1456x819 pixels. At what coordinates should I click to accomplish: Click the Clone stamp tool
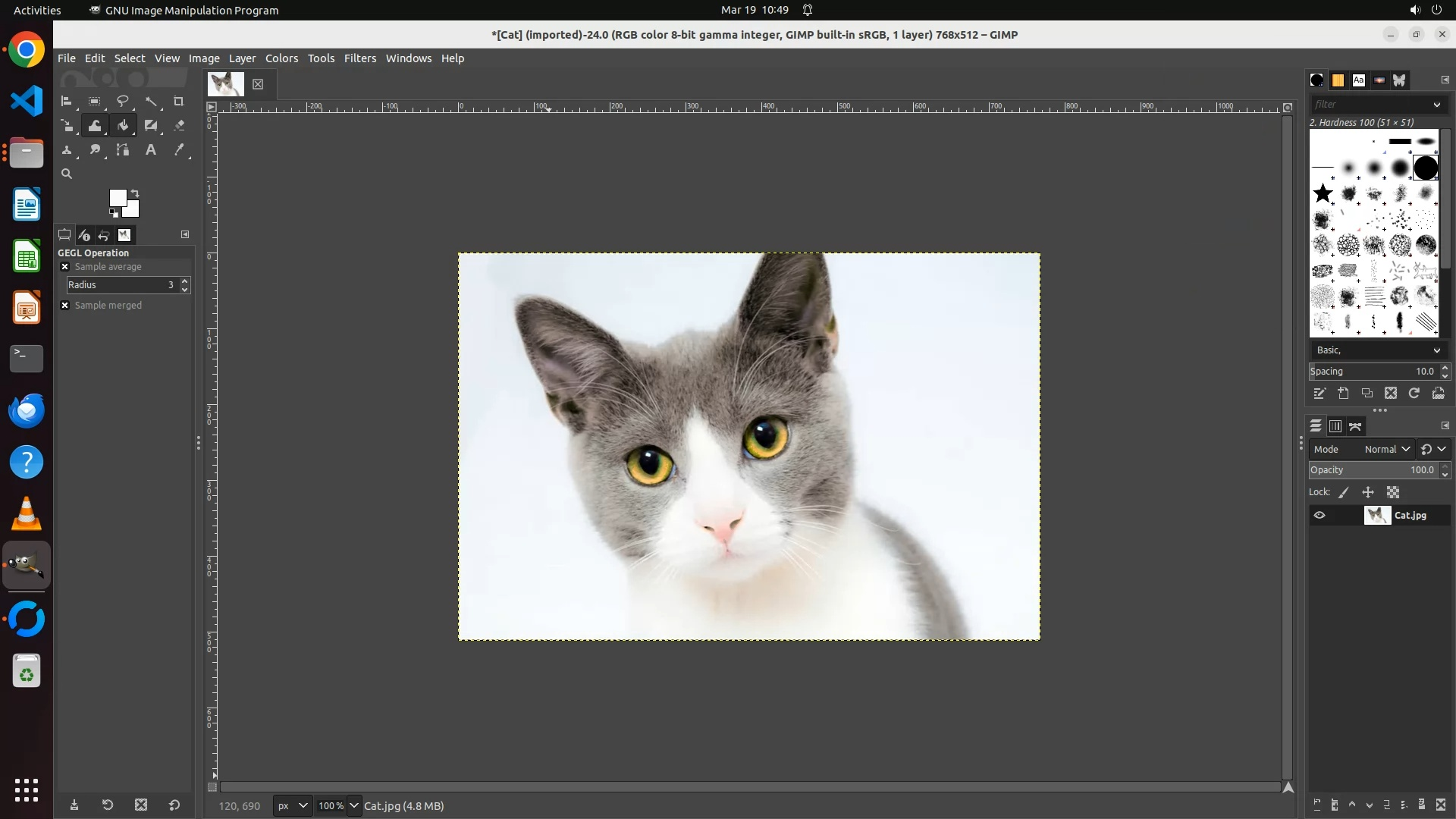pyautogui.click(x=67, y=150)
